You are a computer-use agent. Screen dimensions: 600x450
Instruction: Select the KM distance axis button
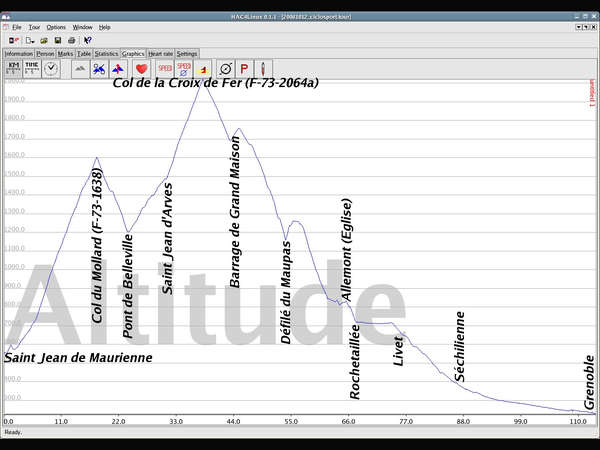click(14, 69)
